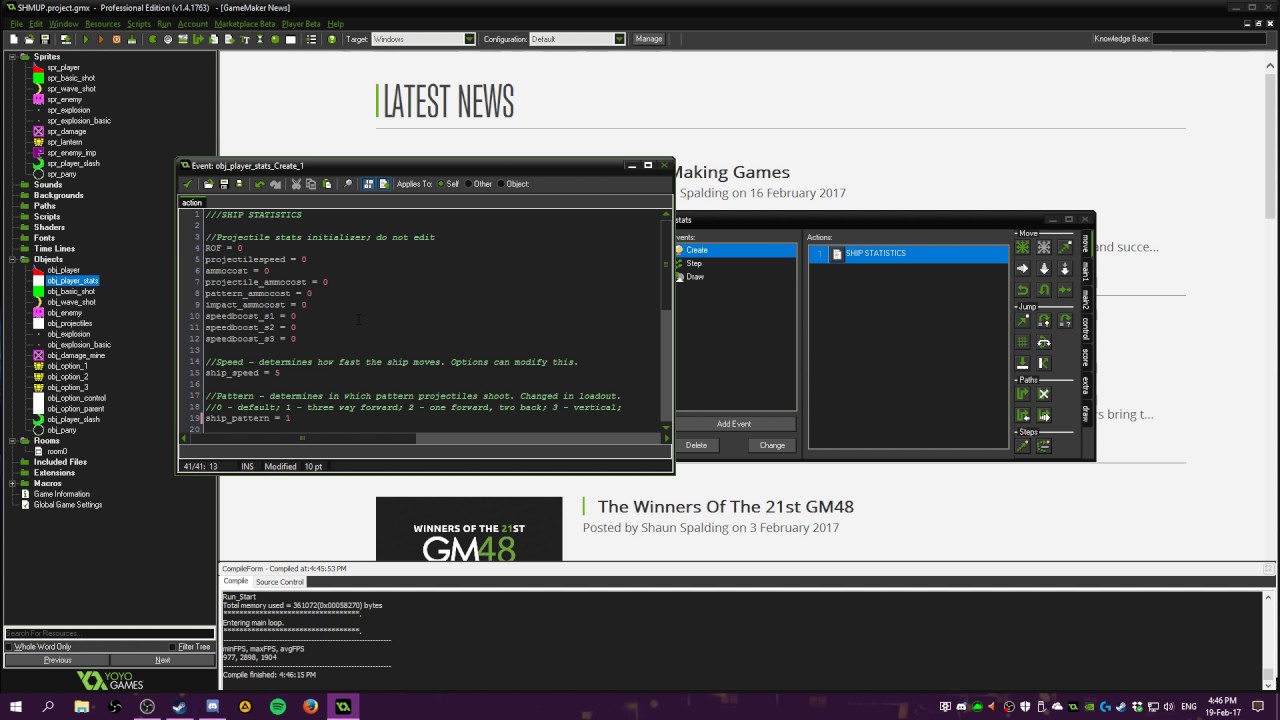Click the code editor vertical scrollbar
The width and height of the screenshot is (1280, 720).
666,320
